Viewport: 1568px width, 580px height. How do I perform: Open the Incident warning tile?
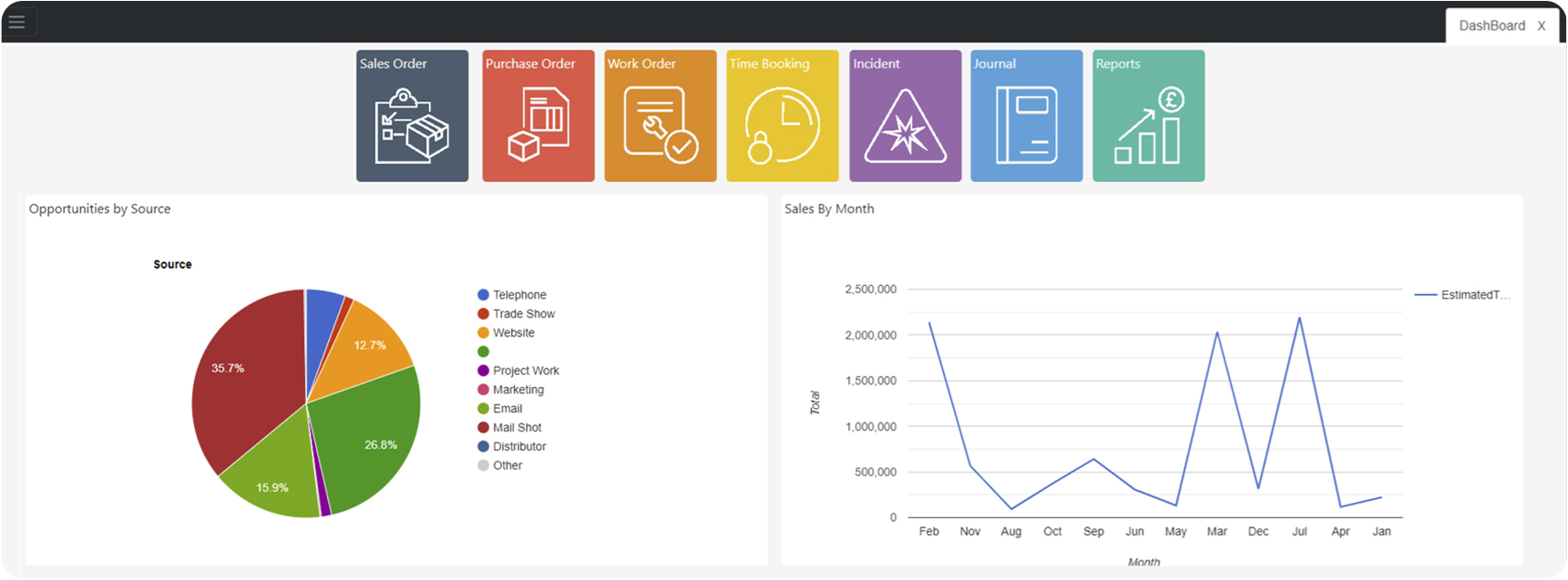pyautogui.click(x=905, y=117)
